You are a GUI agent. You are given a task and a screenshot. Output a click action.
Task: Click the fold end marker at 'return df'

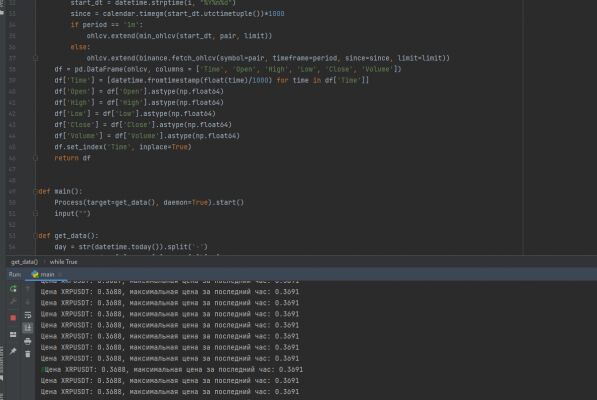35,158
